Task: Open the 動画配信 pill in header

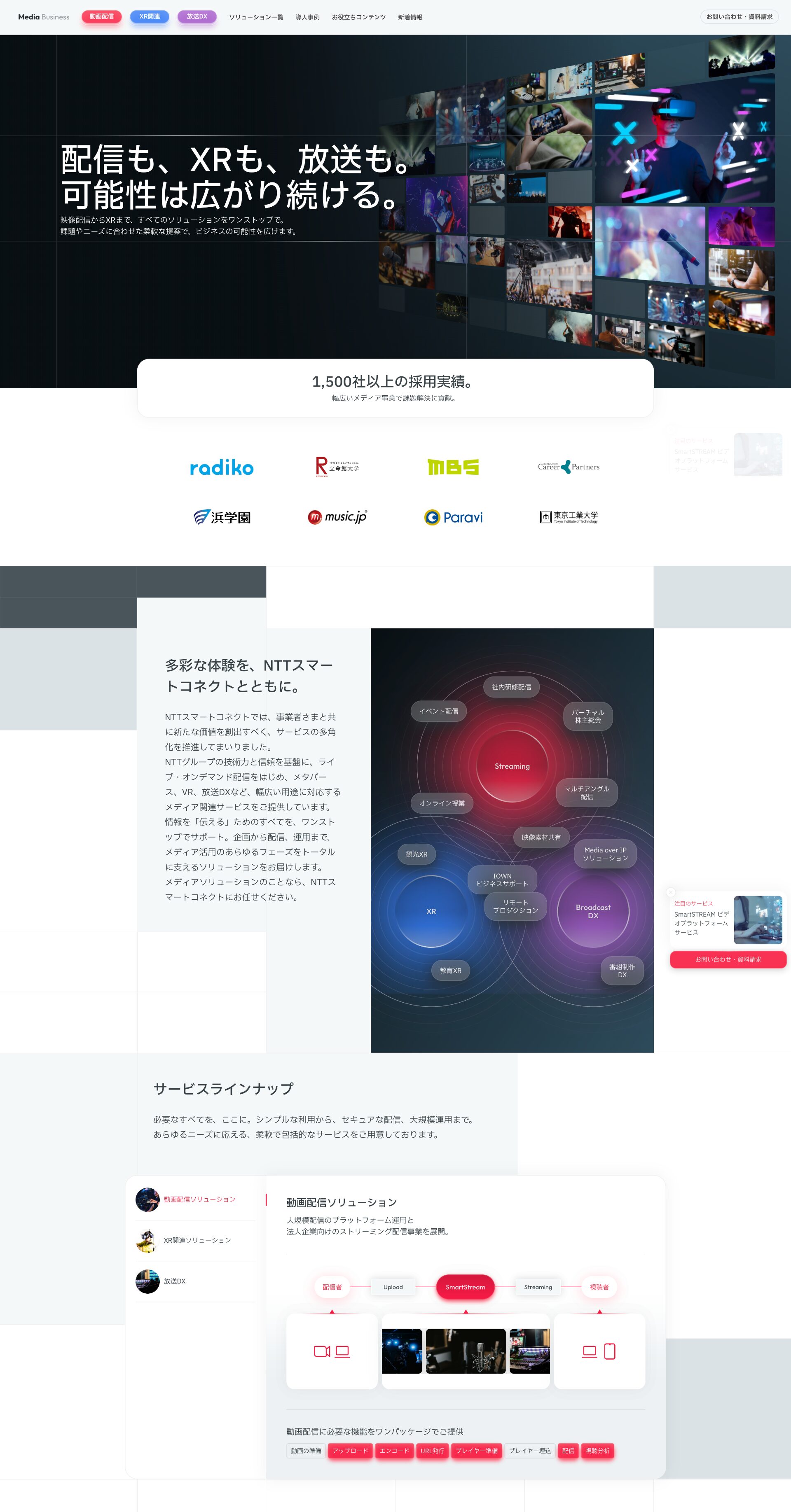Action: point(102,16)
